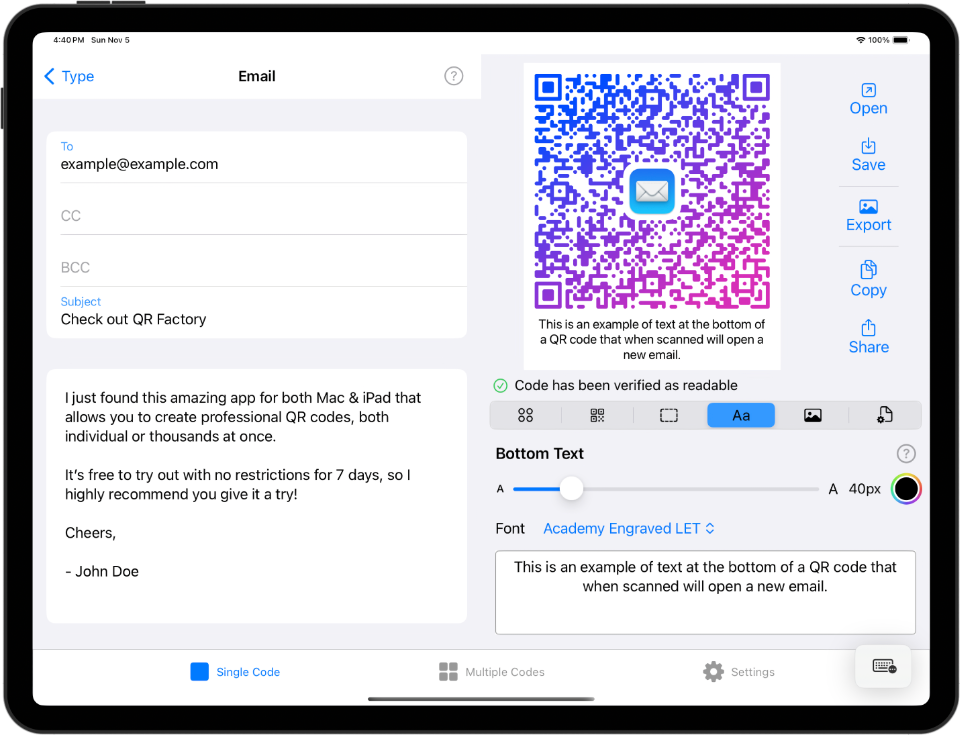The height and width of the screenshot is (735, 960).
Task: Select the dot style tab
Action: [x=525, y=415]
